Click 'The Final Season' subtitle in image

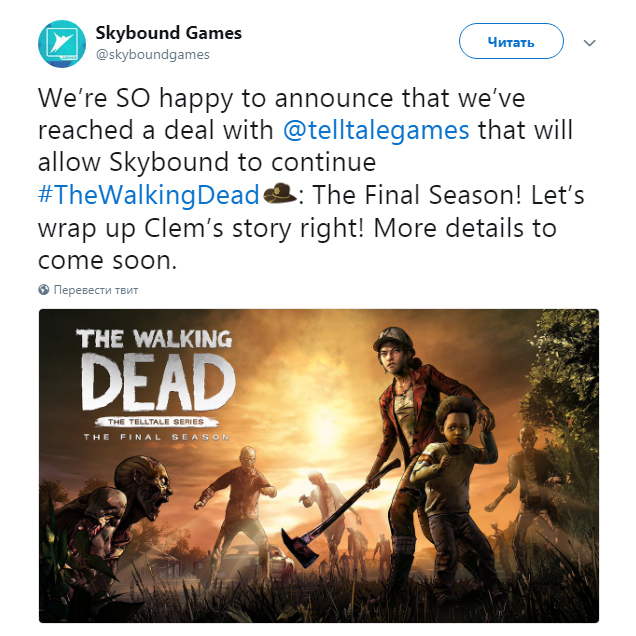[157, 437]
